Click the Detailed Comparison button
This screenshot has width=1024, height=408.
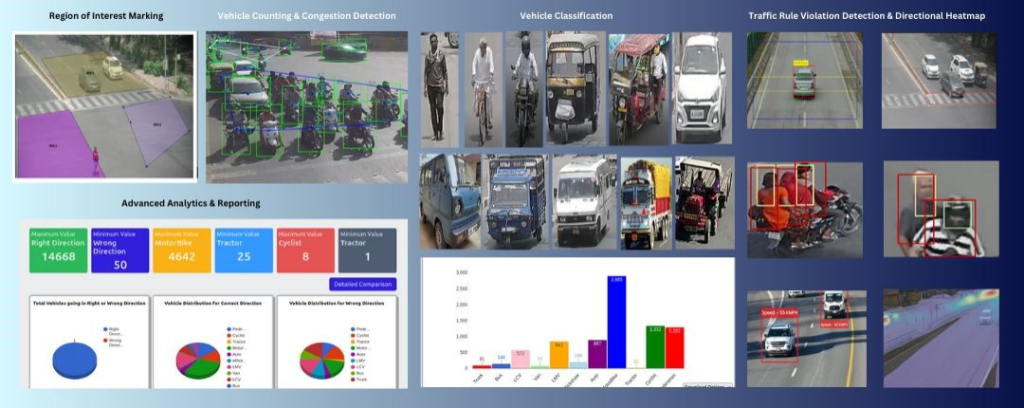(362, 284)
